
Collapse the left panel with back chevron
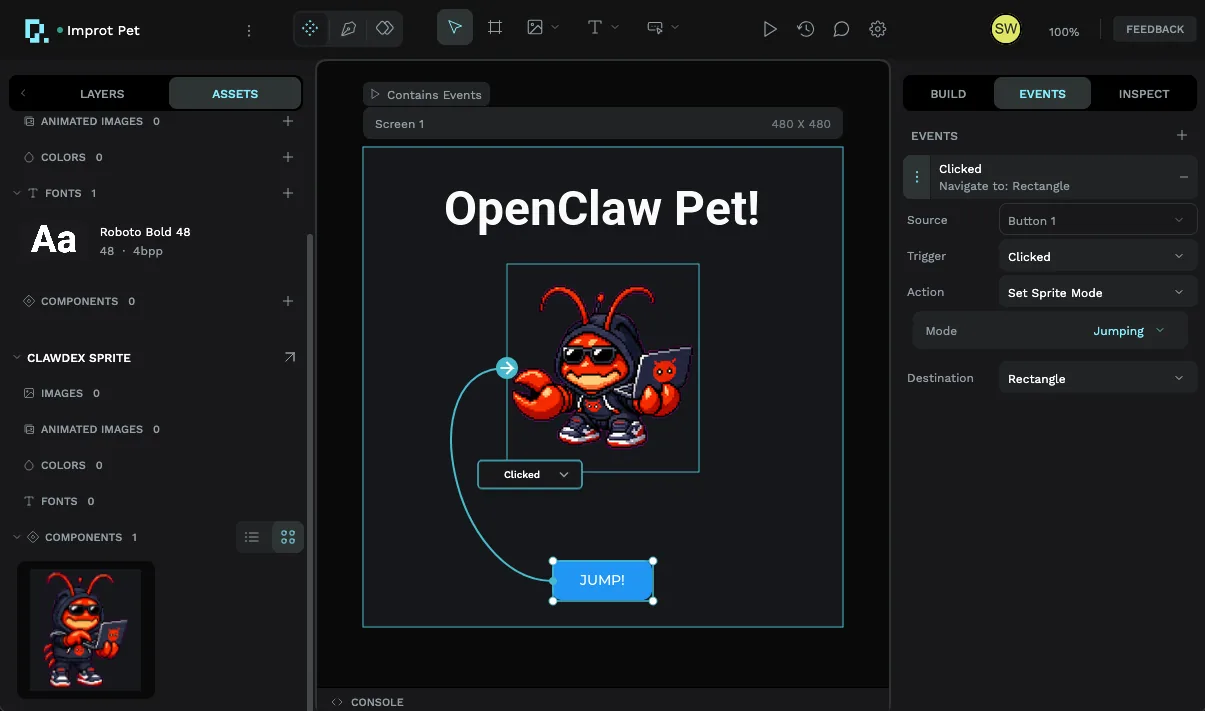coord(23,94)
